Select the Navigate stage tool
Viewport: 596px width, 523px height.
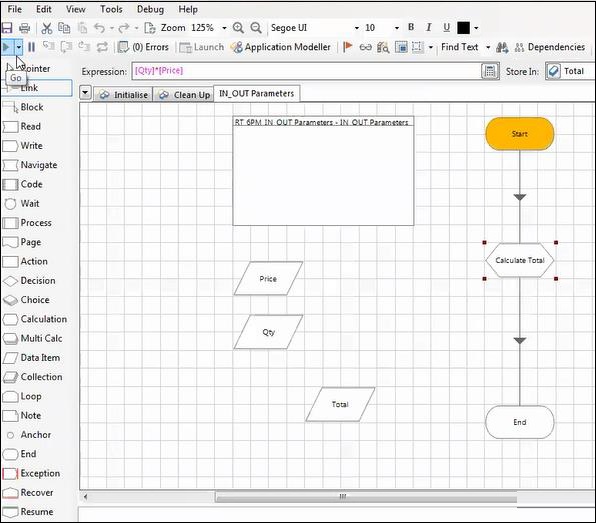(x=30, y=165)
